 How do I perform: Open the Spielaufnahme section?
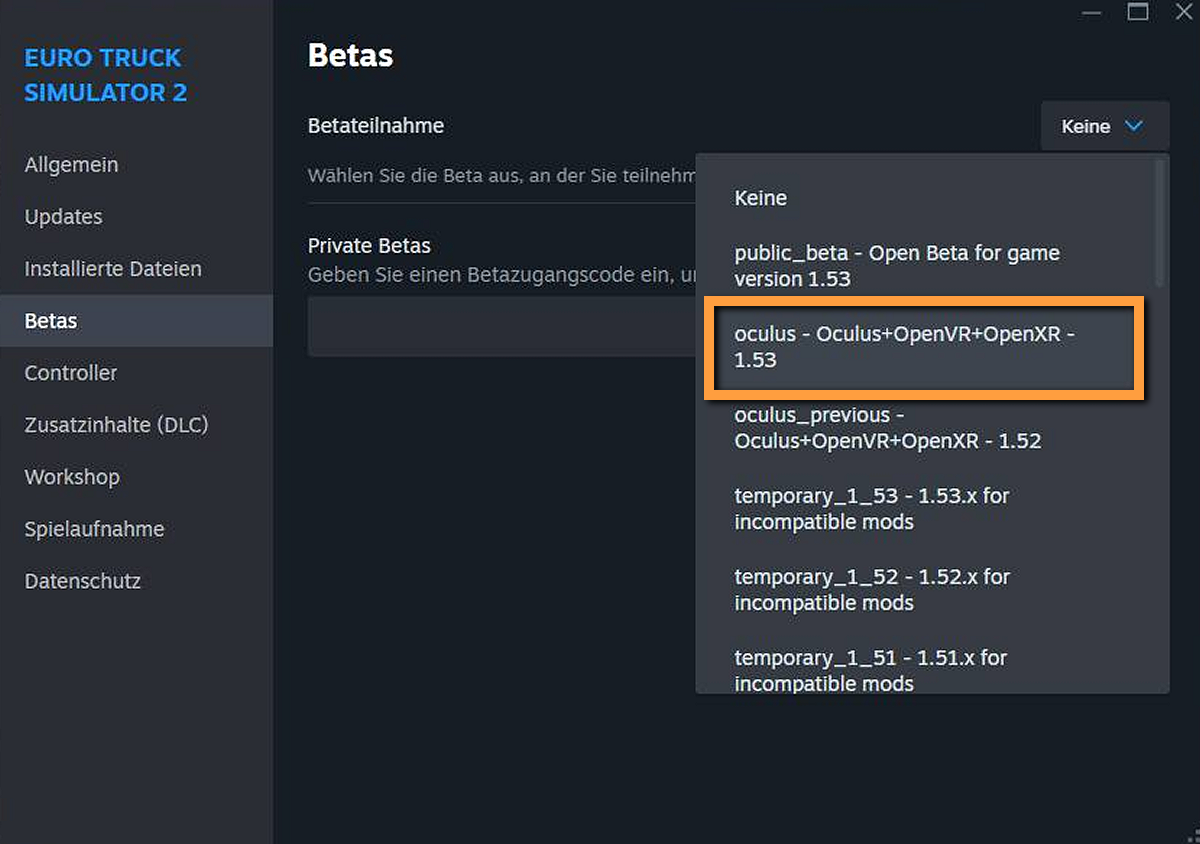pyautogui.click(x=136, y=529)
